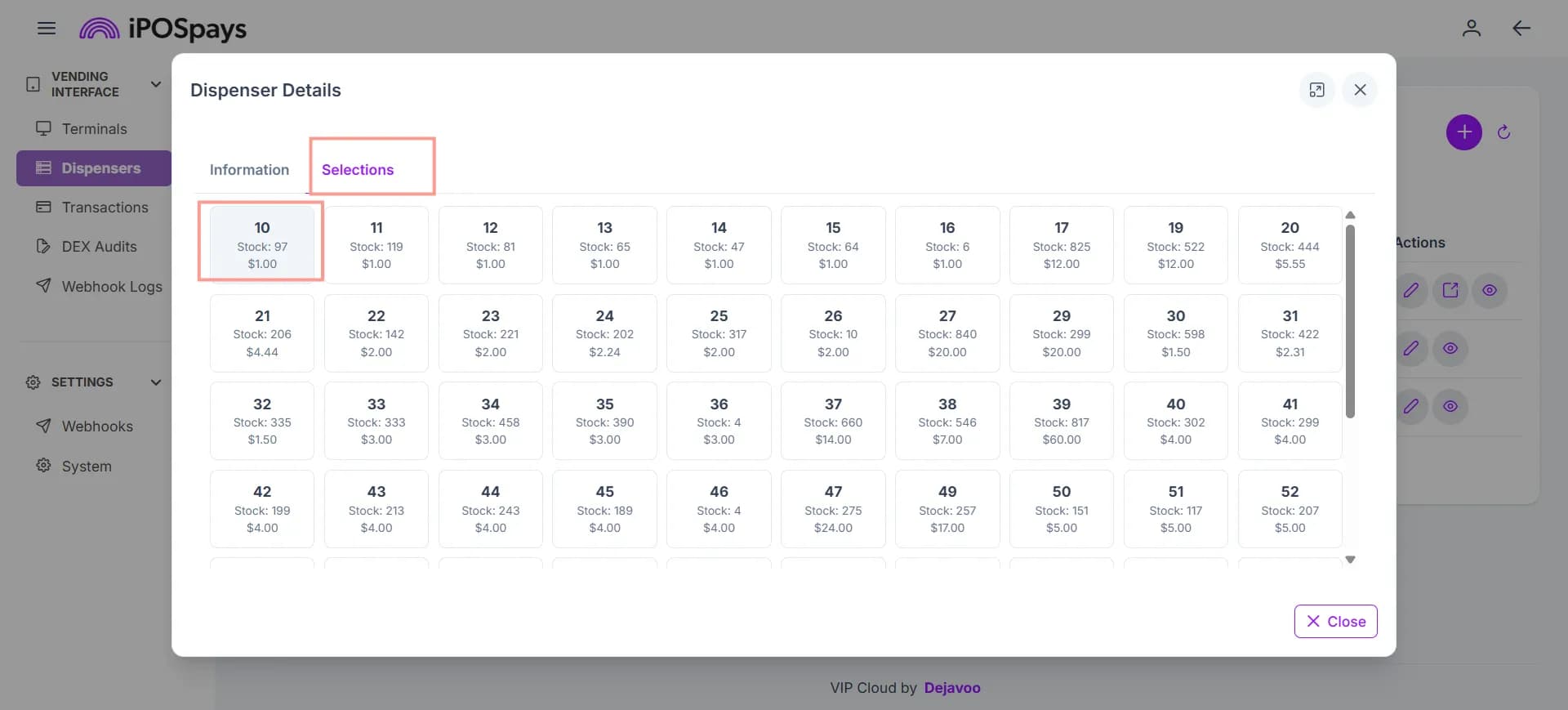Screen dimensions: 1568x710
Task: Collapse the Vending Interface section
Action: tap(156, 84)
